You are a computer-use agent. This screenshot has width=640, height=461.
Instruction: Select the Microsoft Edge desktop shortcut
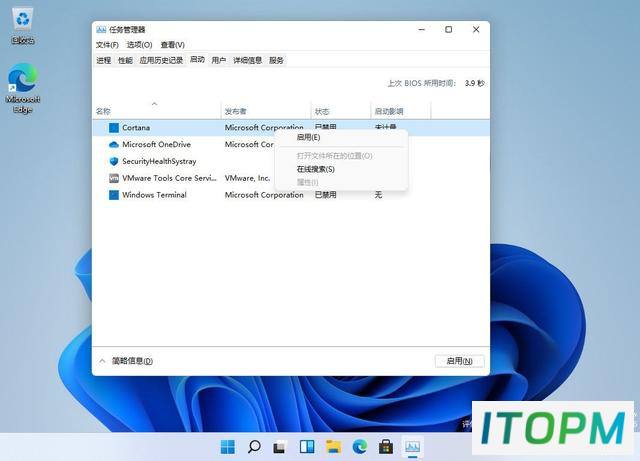(x=23, y=89)
